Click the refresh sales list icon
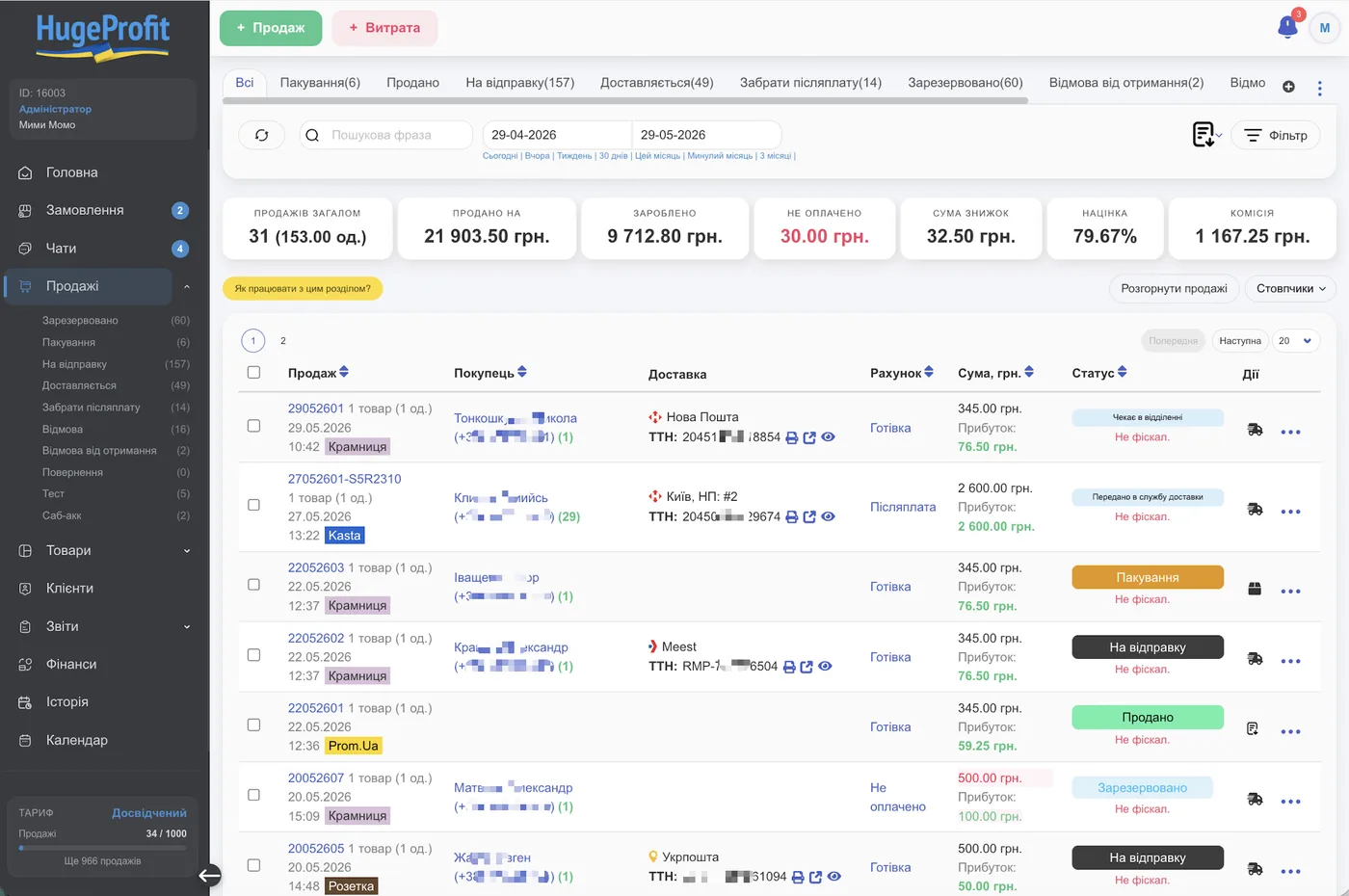 (261, 135)
